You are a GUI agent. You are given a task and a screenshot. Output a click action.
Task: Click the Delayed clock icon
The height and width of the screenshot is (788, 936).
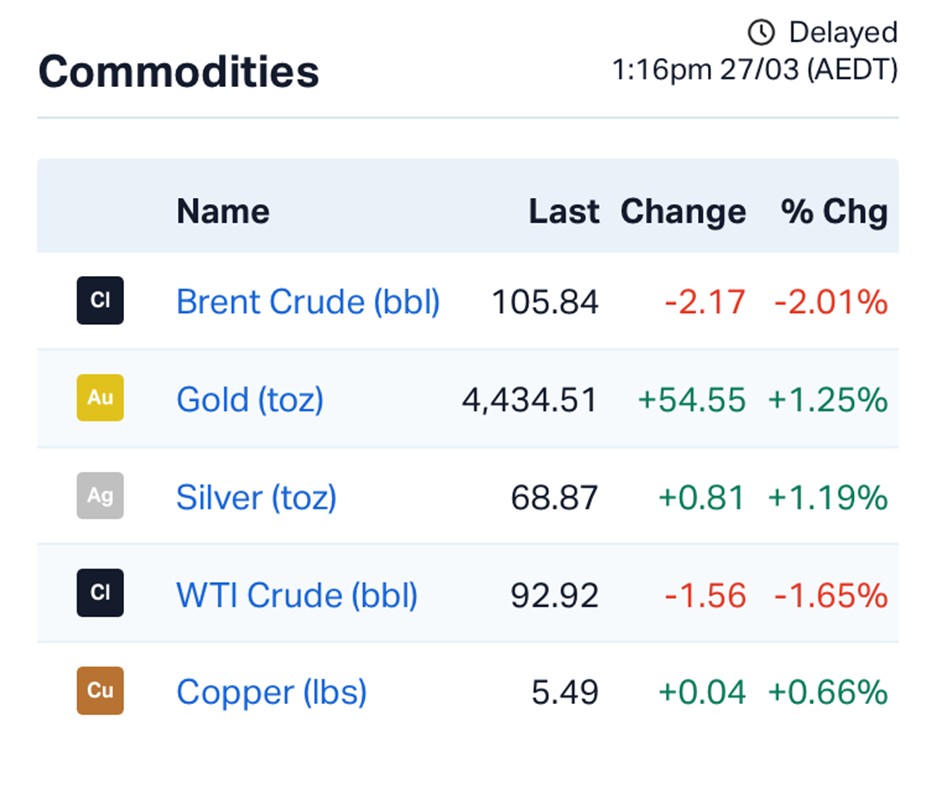coord(761,33)
